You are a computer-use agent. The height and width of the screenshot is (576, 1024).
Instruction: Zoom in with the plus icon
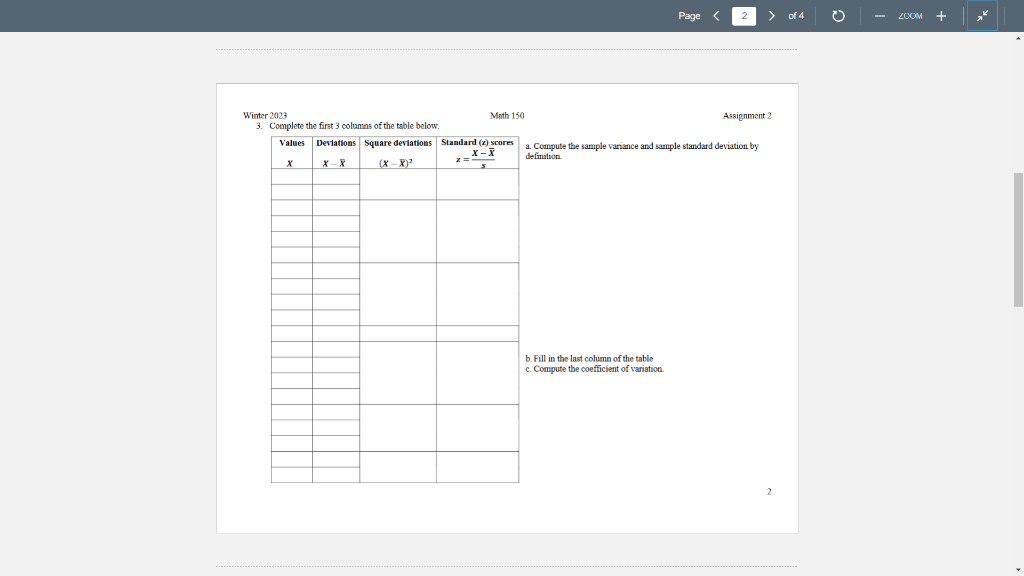[x=941, y=16]
